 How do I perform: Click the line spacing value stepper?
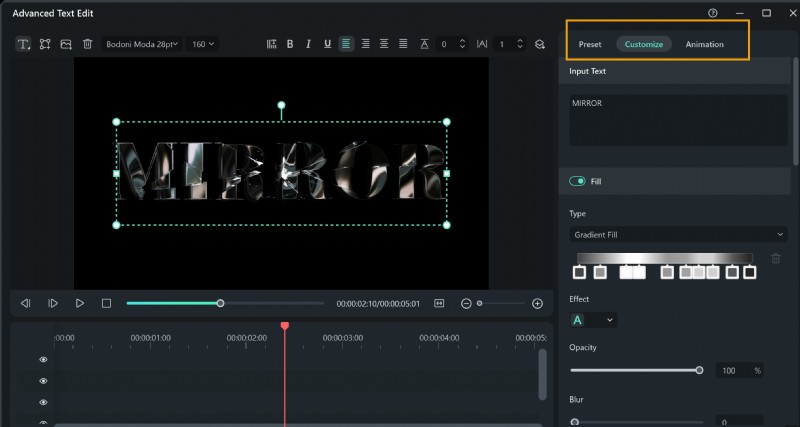pos(462,44)
